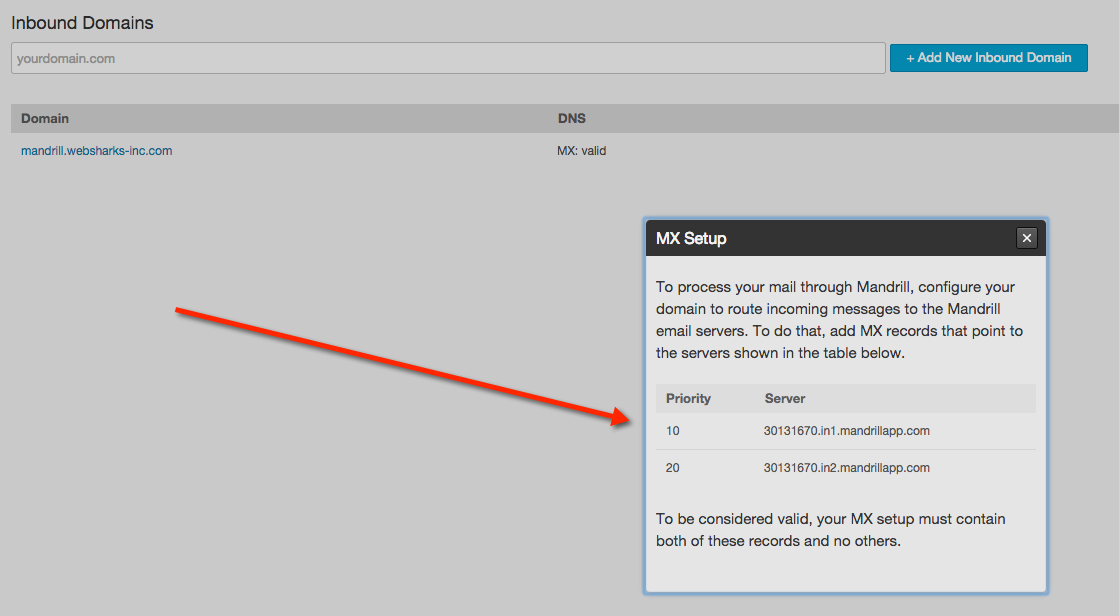The height and width of the screenshot is (616, 1119).
Task: Click the DNS column header
Action: click(x=572, y=118)
